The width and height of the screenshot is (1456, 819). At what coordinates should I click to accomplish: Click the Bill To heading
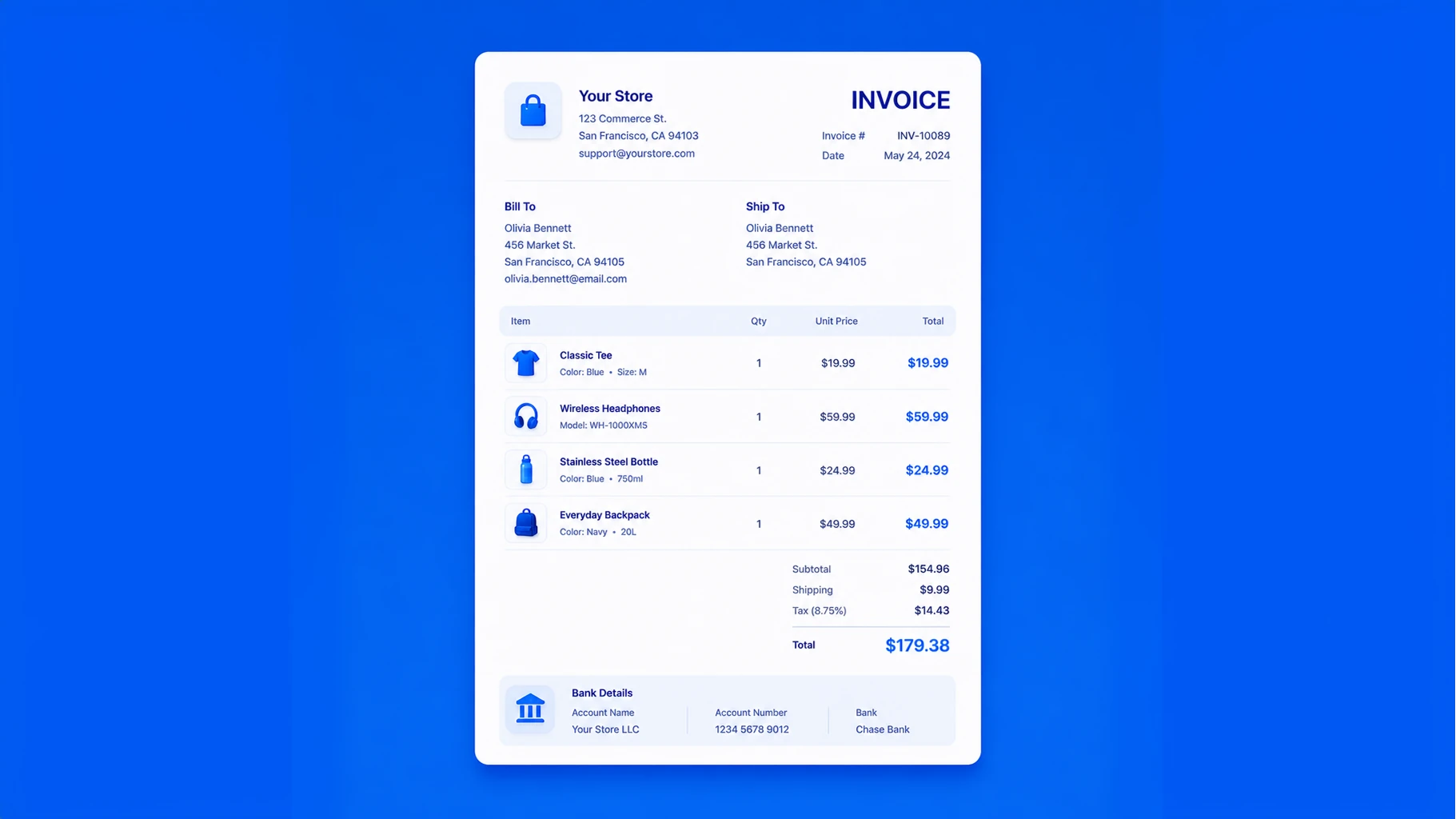pyautogui.click(x=520, y=206)
